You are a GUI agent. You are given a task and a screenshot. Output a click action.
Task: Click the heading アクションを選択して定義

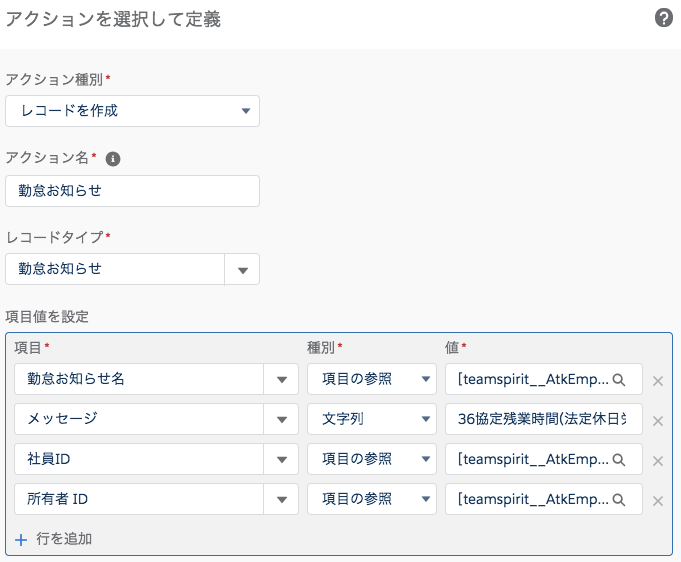(x=113, y=19)
